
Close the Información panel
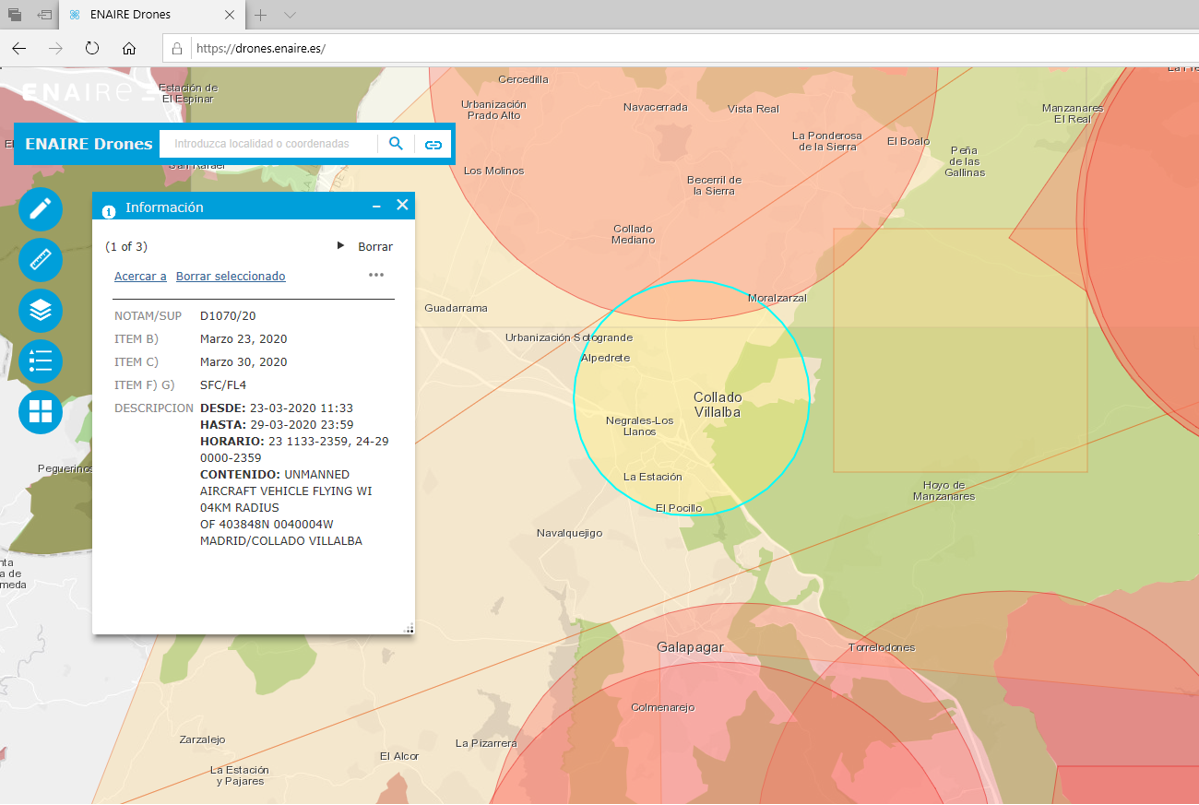click(402, 205)
